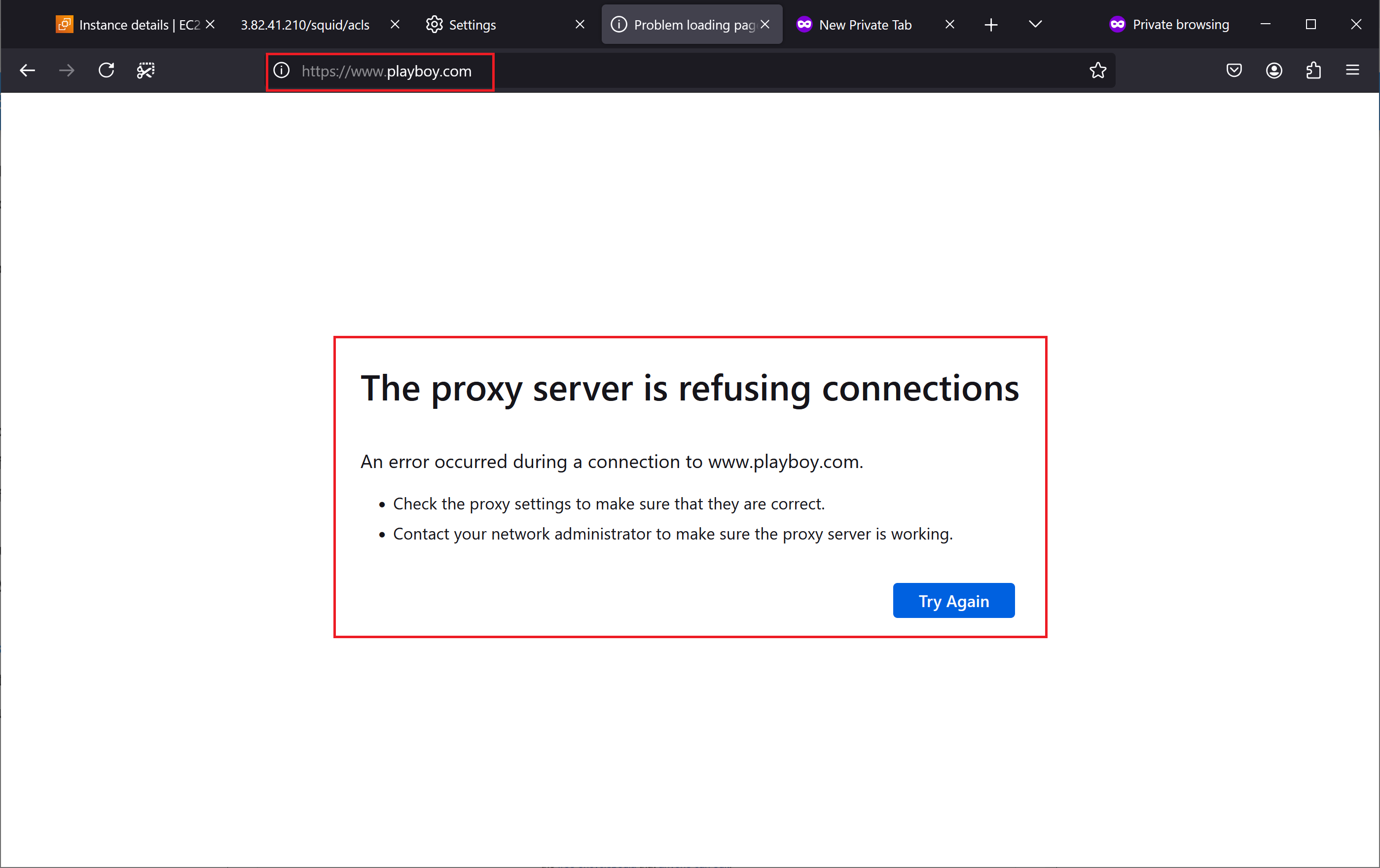Go back to the previous page
This screenshot has width=1380, height=868.
[28, 71]
